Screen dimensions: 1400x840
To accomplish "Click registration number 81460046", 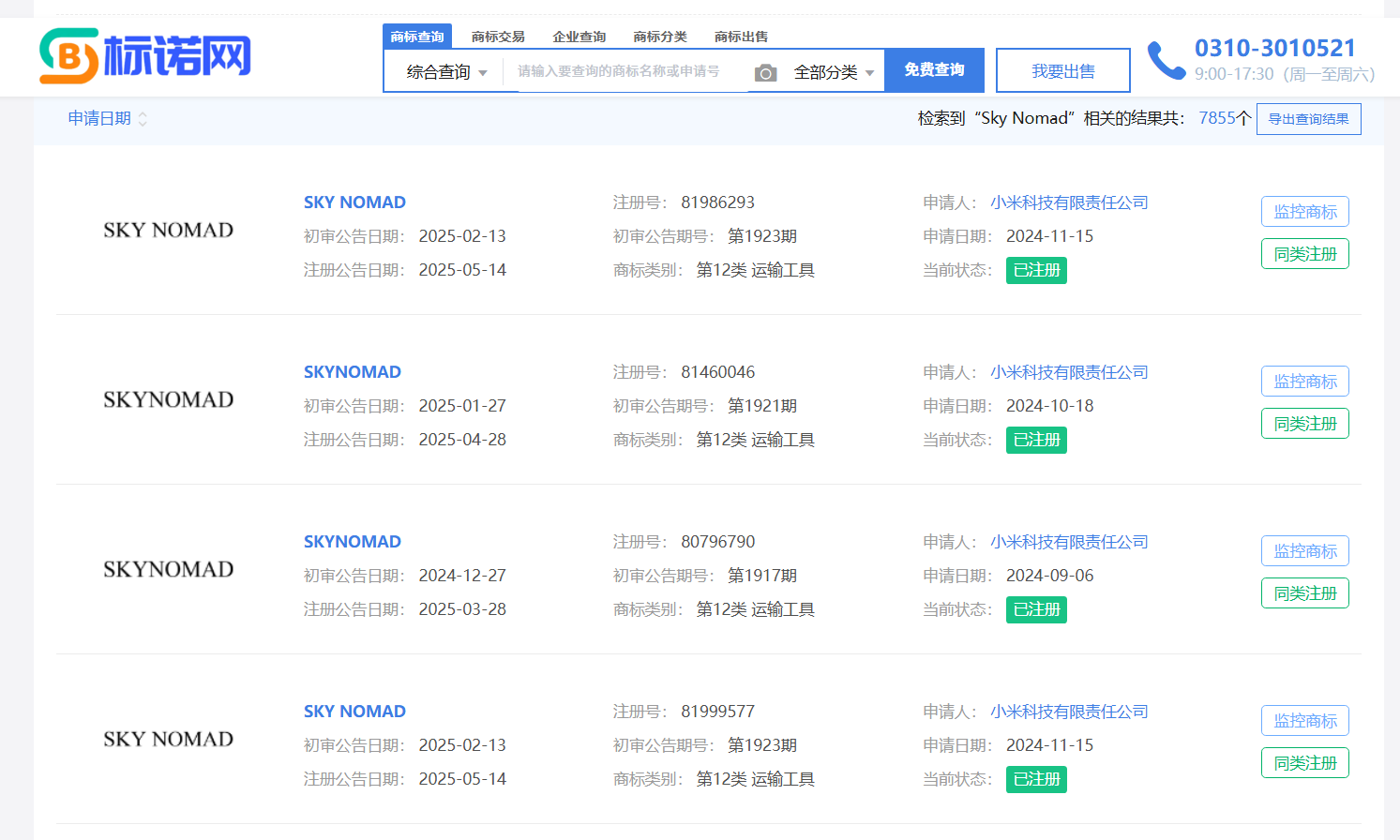I will pos(718,372).
